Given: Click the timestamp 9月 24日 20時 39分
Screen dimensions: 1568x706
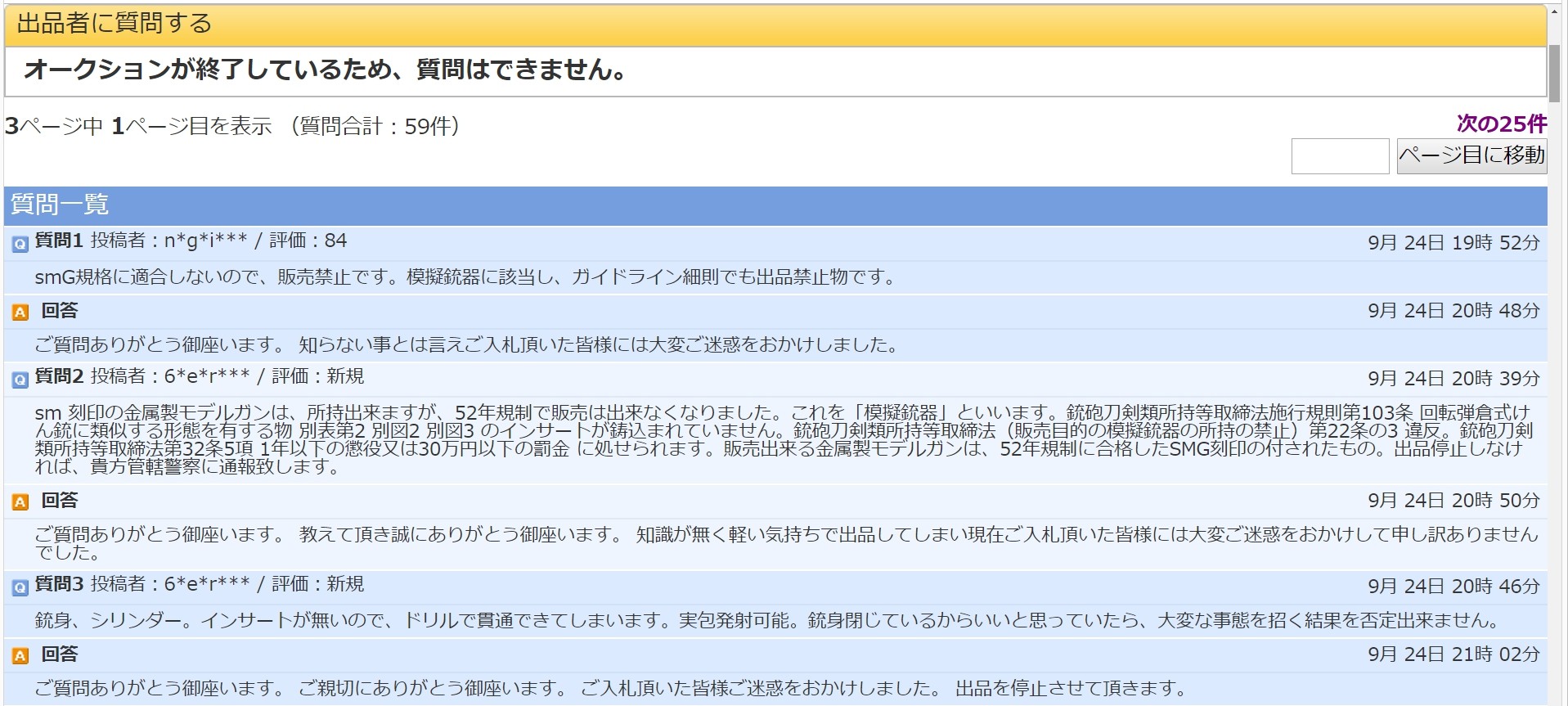Looking at the screenshot, I should tap(1453, 379).
